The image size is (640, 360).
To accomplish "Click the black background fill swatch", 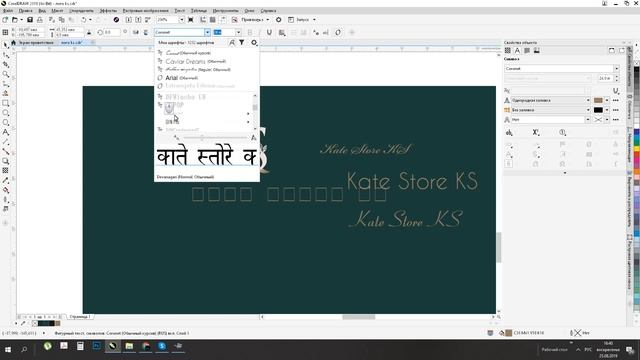I will pyautogui.click(x=598, y=110).
